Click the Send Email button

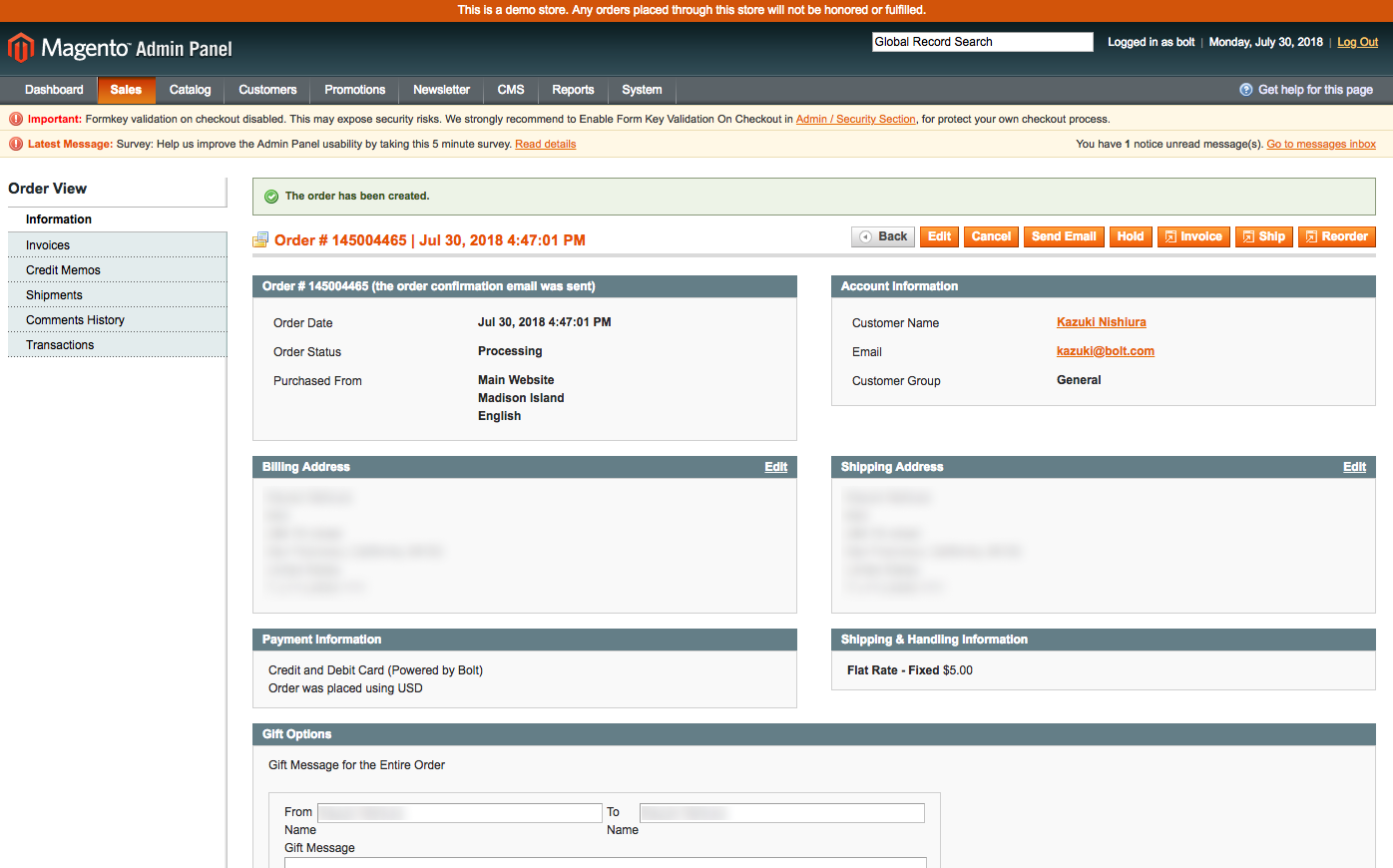click(1064, 236)
